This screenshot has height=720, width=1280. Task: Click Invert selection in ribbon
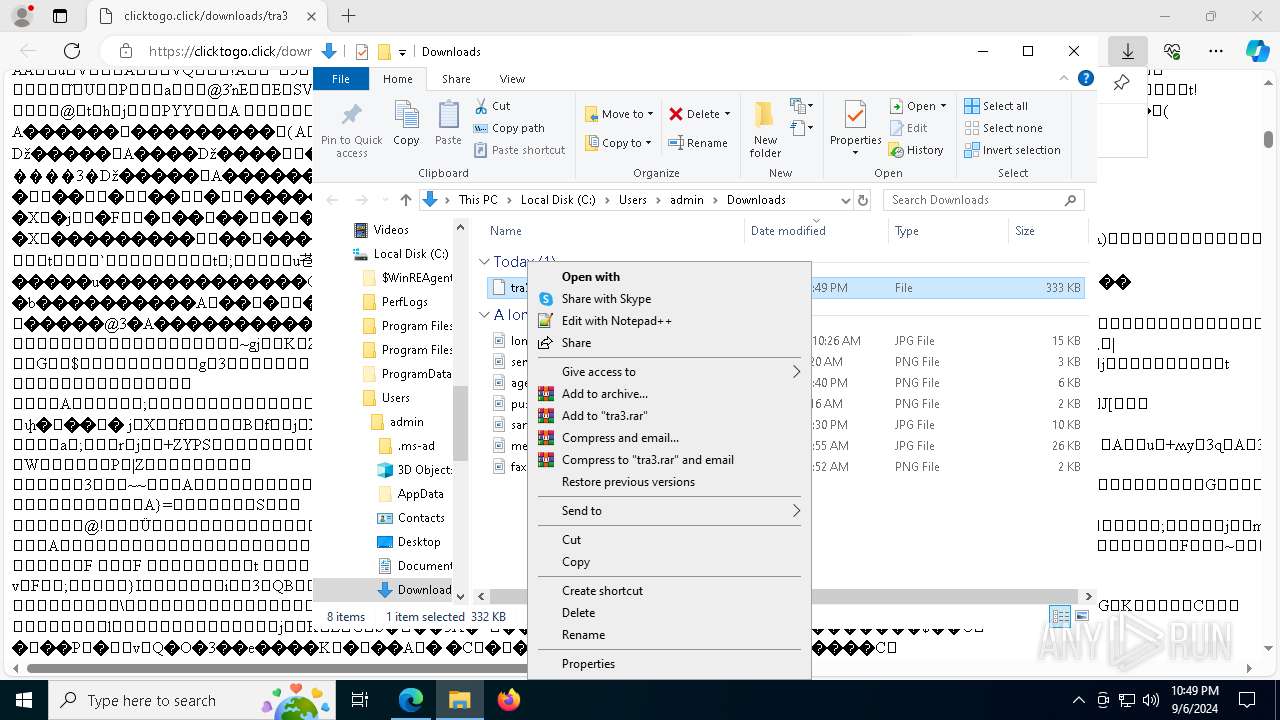1012,150
